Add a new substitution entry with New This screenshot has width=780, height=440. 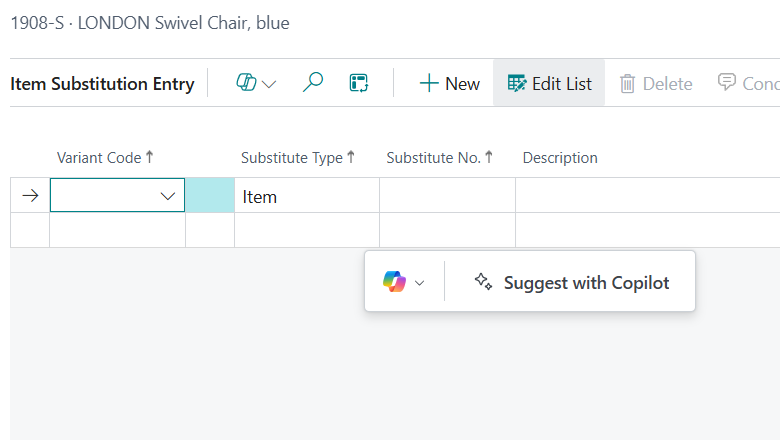coord(449,84)
